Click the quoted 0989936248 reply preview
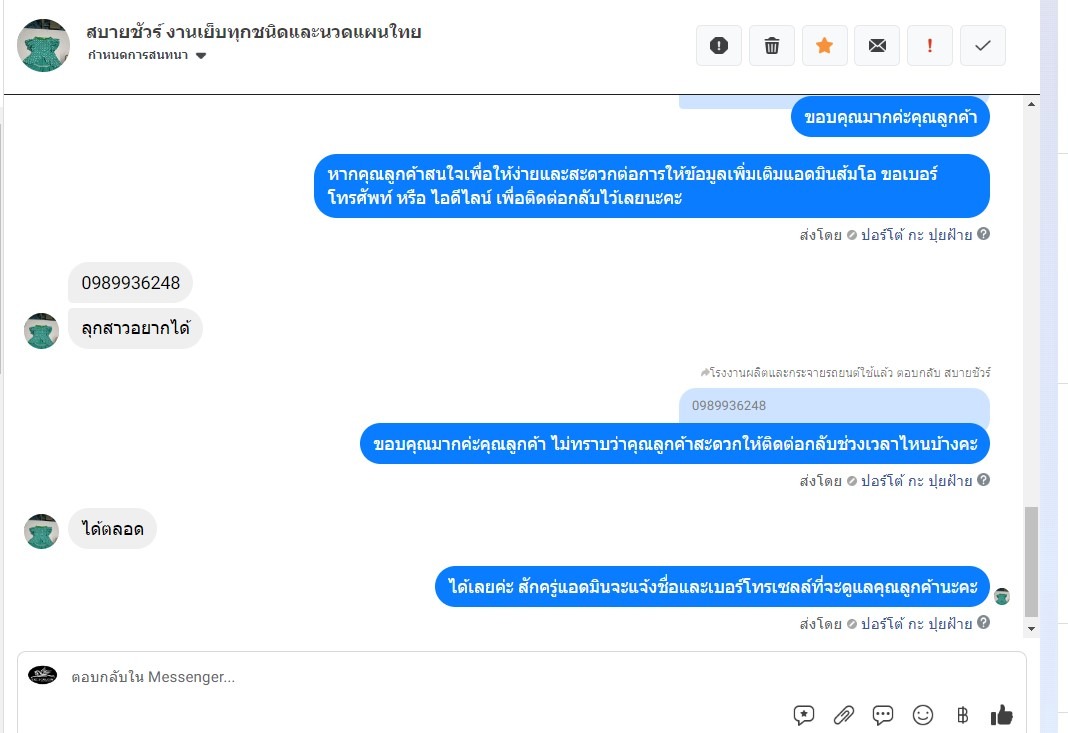Viewport: 1068px width, 733px height. pyautogui.click(x=834, y=405)
